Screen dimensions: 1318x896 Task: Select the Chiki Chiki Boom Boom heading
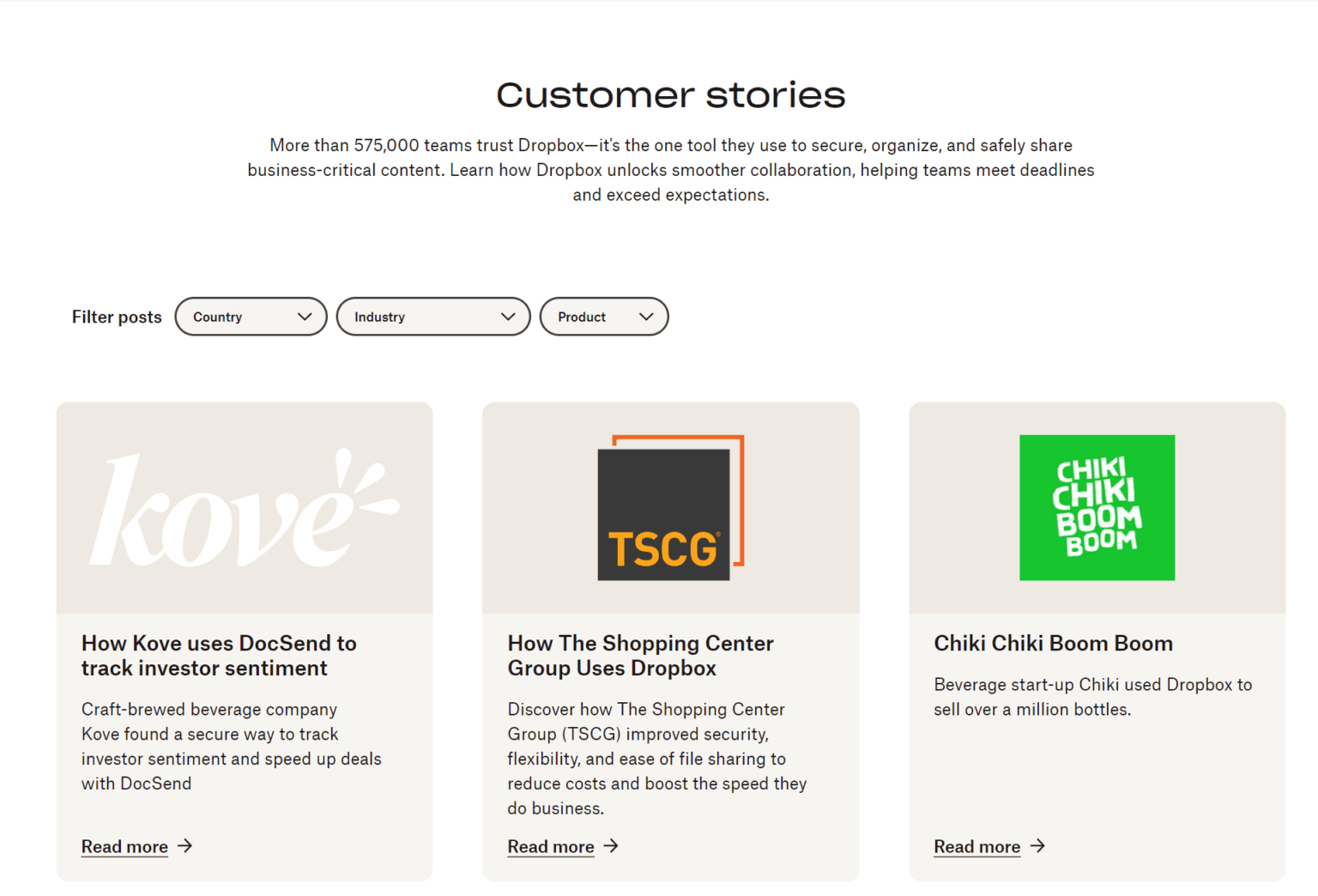(x=1053, y=643)
